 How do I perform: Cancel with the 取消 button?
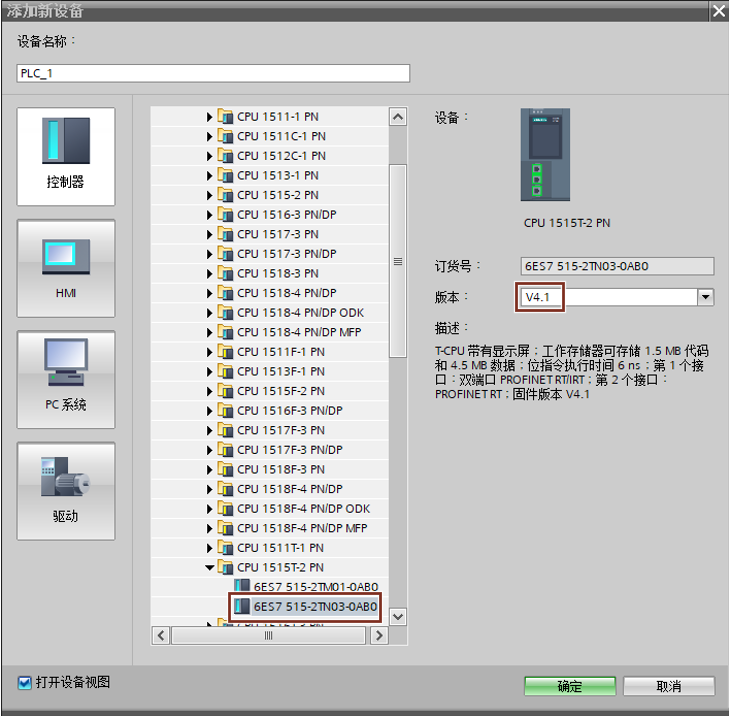669,686
